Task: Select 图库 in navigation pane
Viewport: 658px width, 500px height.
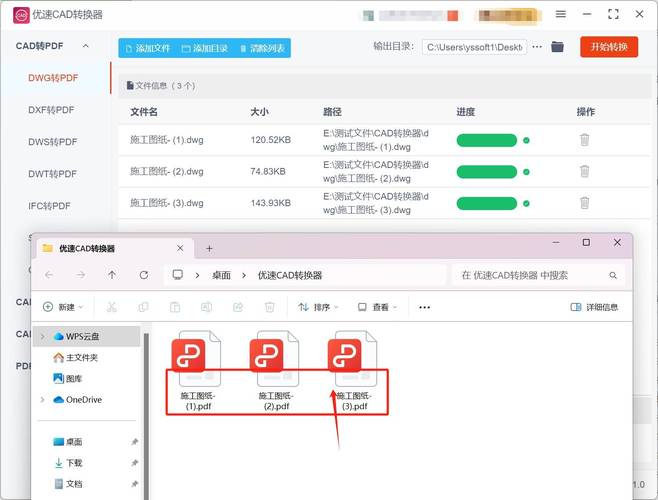Action: [x=68, y=379]
